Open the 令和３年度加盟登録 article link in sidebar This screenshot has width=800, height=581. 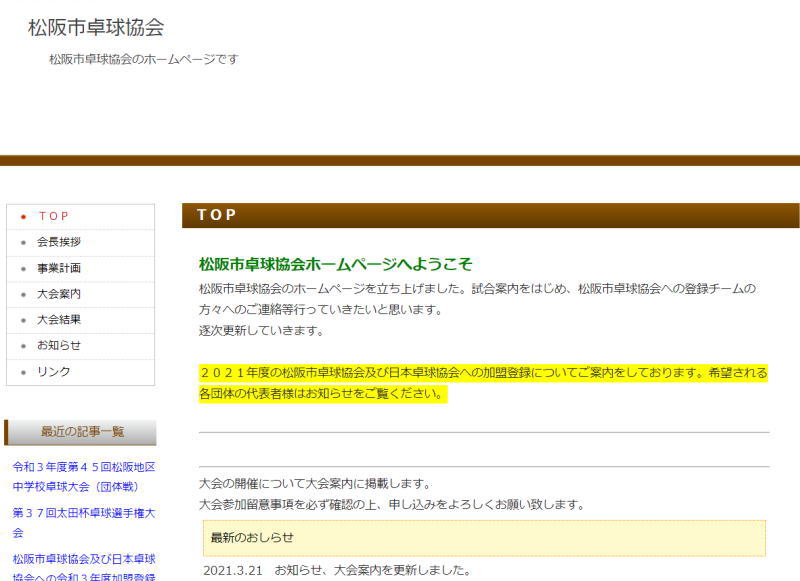83,567
